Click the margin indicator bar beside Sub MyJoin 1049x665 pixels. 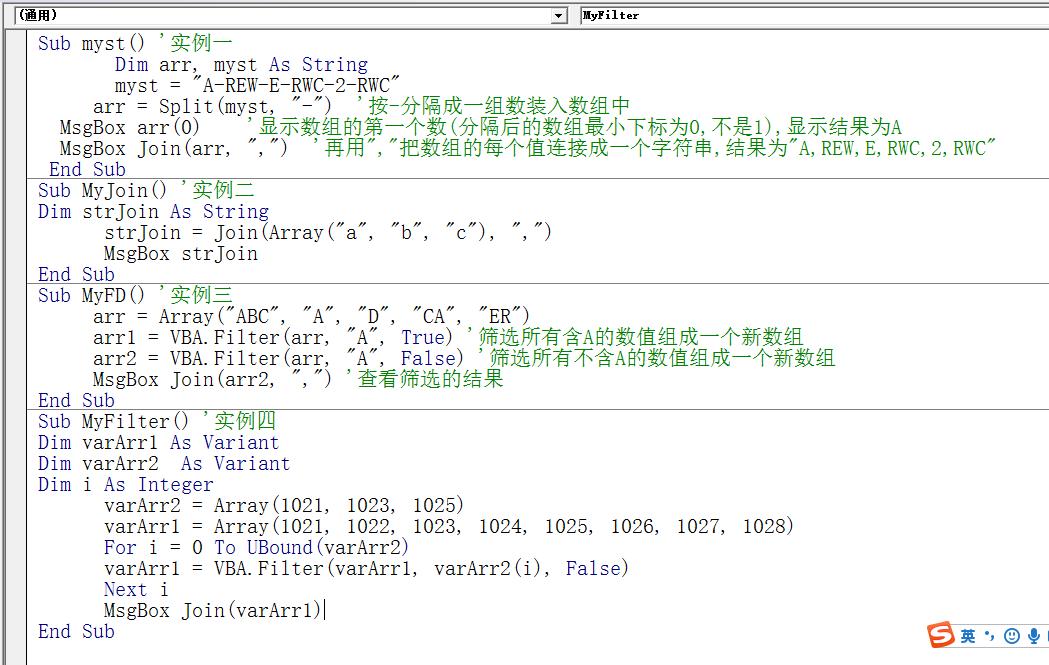(15, 191)
